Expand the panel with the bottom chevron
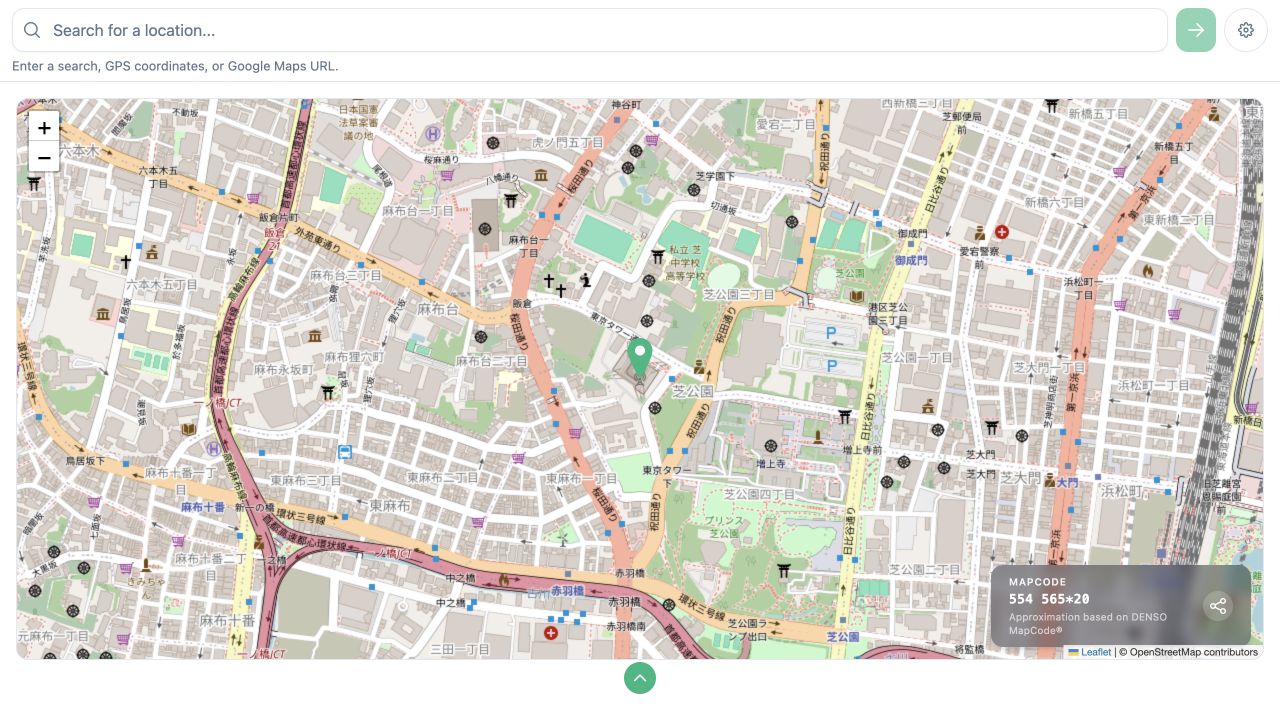 click(640, 678)
